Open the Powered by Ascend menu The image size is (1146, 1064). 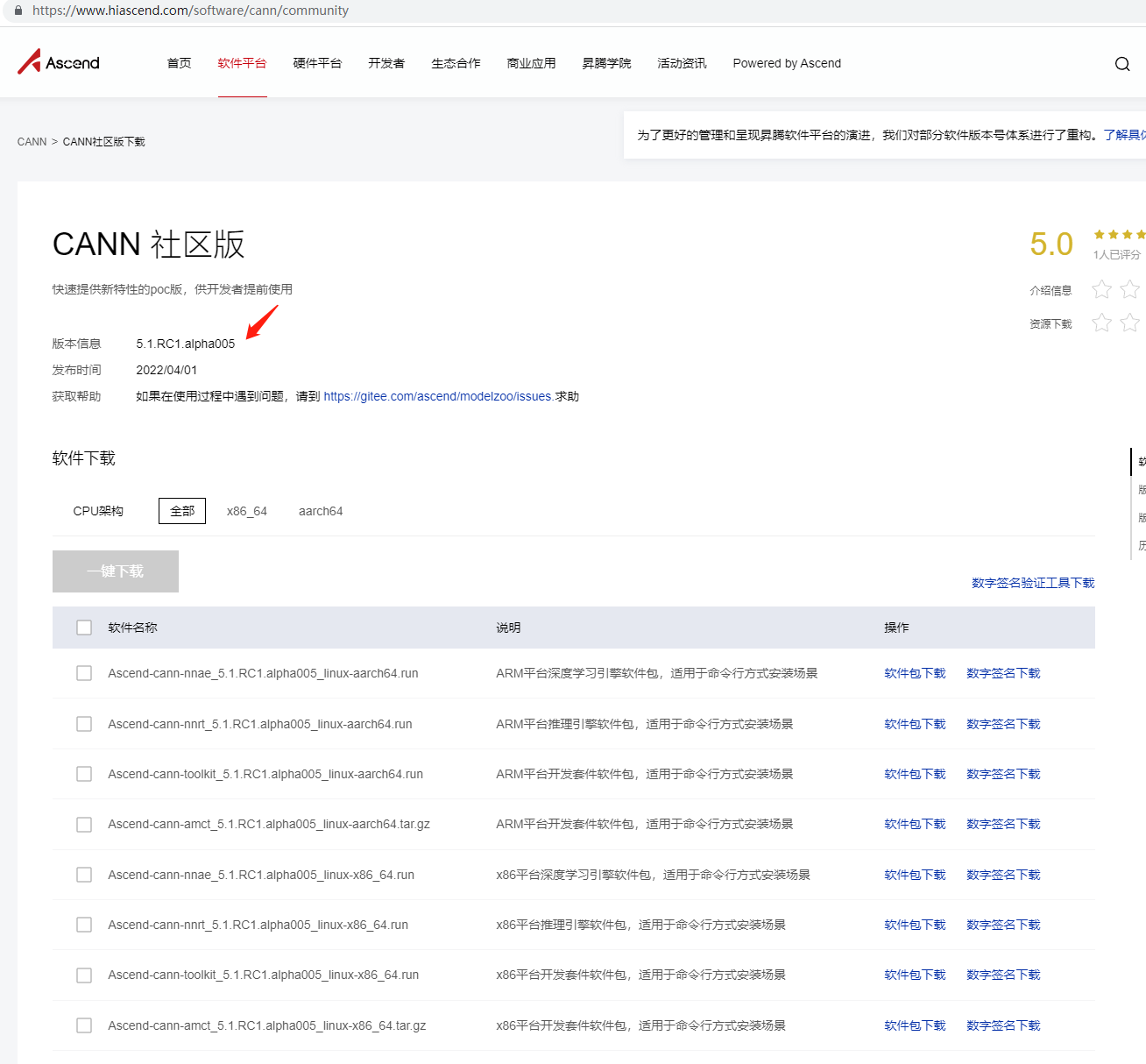[787, 63]
